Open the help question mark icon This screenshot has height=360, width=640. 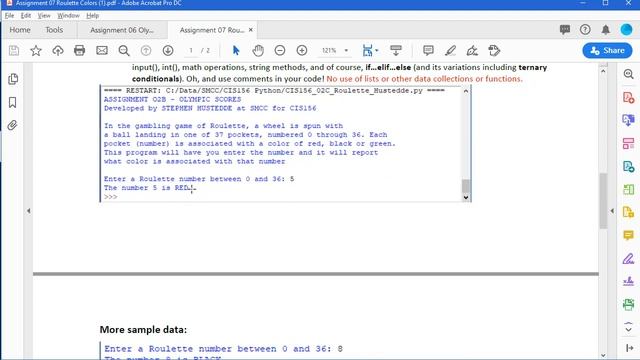585,29
